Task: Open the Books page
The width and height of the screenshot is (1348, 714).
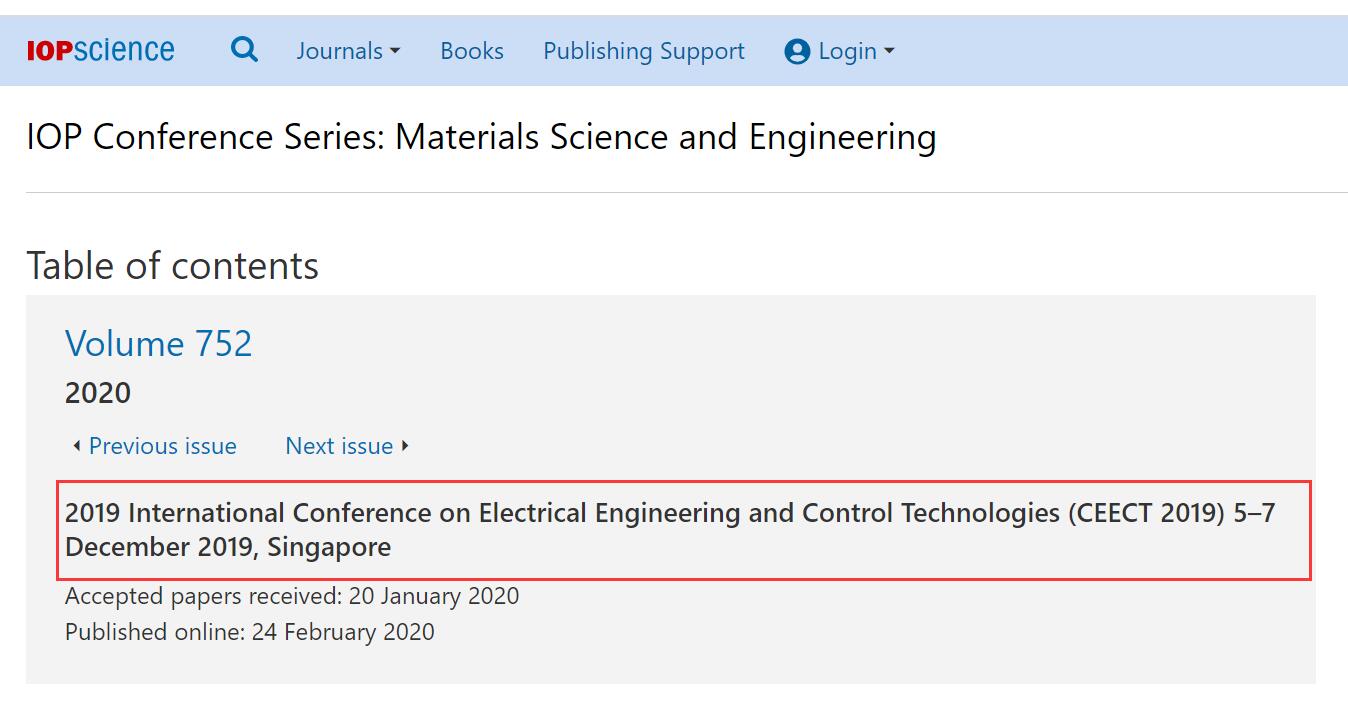Action: coord(472,51)
